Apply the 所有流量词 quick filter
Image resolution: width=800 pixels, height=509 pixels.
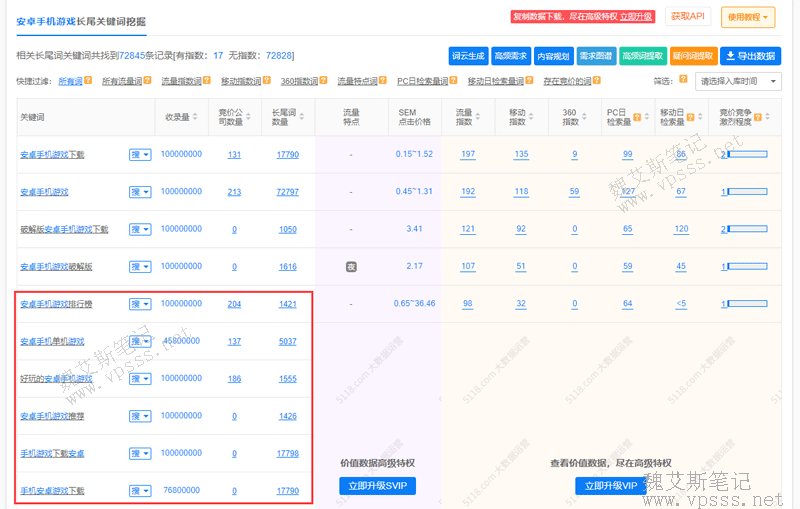click(x=122, y=81)
